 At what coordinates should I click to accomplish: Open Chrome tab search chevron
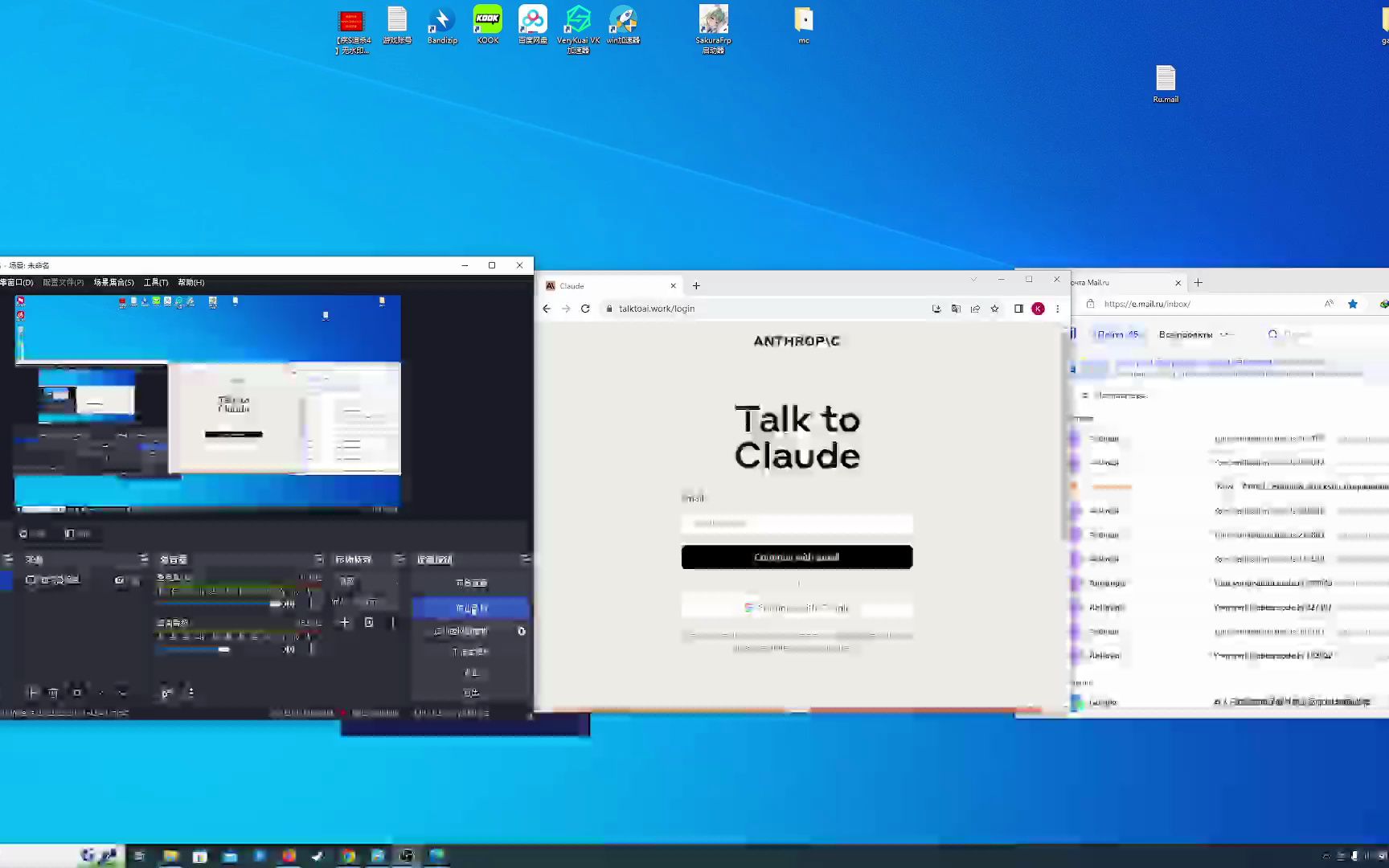point(973,280)
